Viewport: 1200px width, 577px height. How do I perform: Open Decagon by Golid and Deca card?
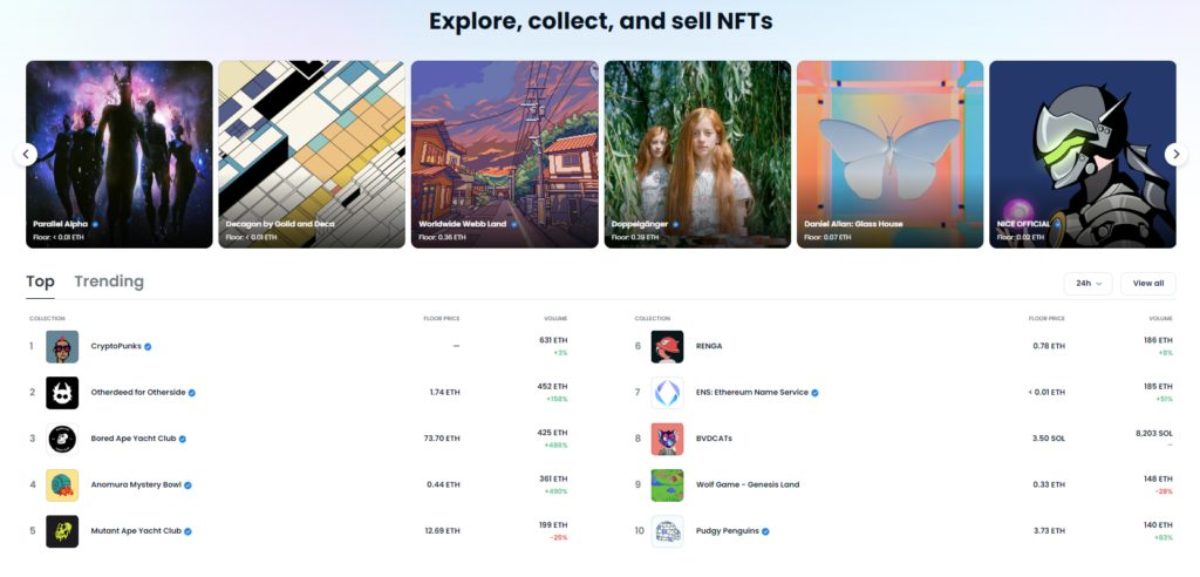[312, 154]
